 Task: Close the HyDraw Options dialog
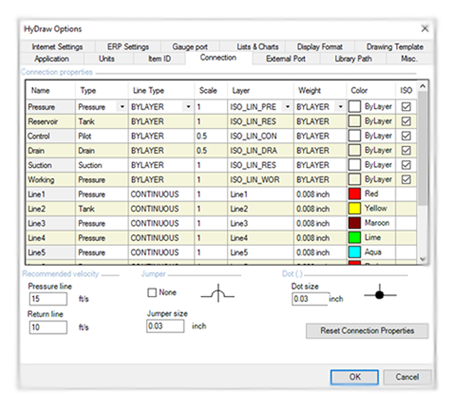[425, 29]
